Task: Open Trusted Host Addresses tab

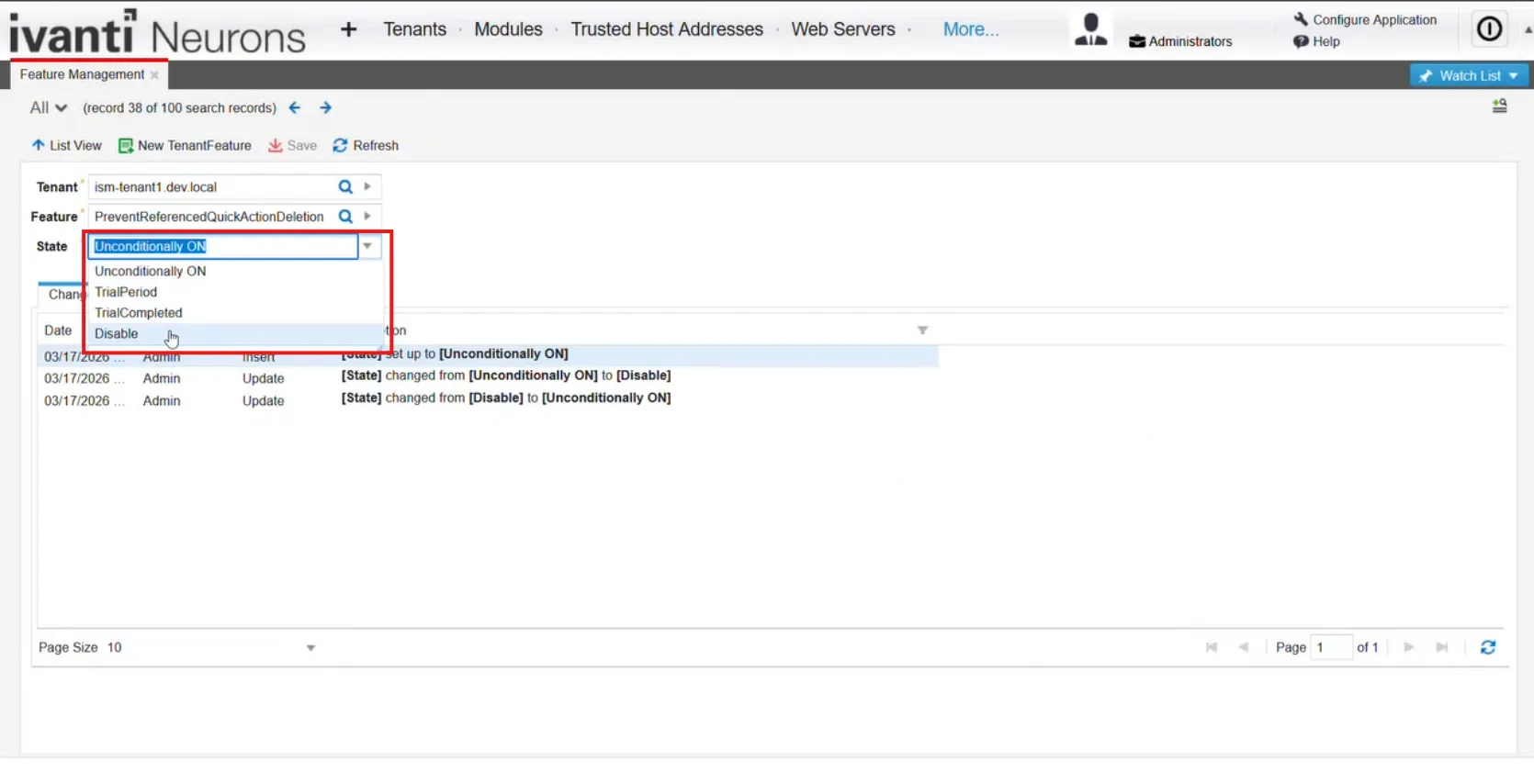Action: tap(667, 29)
